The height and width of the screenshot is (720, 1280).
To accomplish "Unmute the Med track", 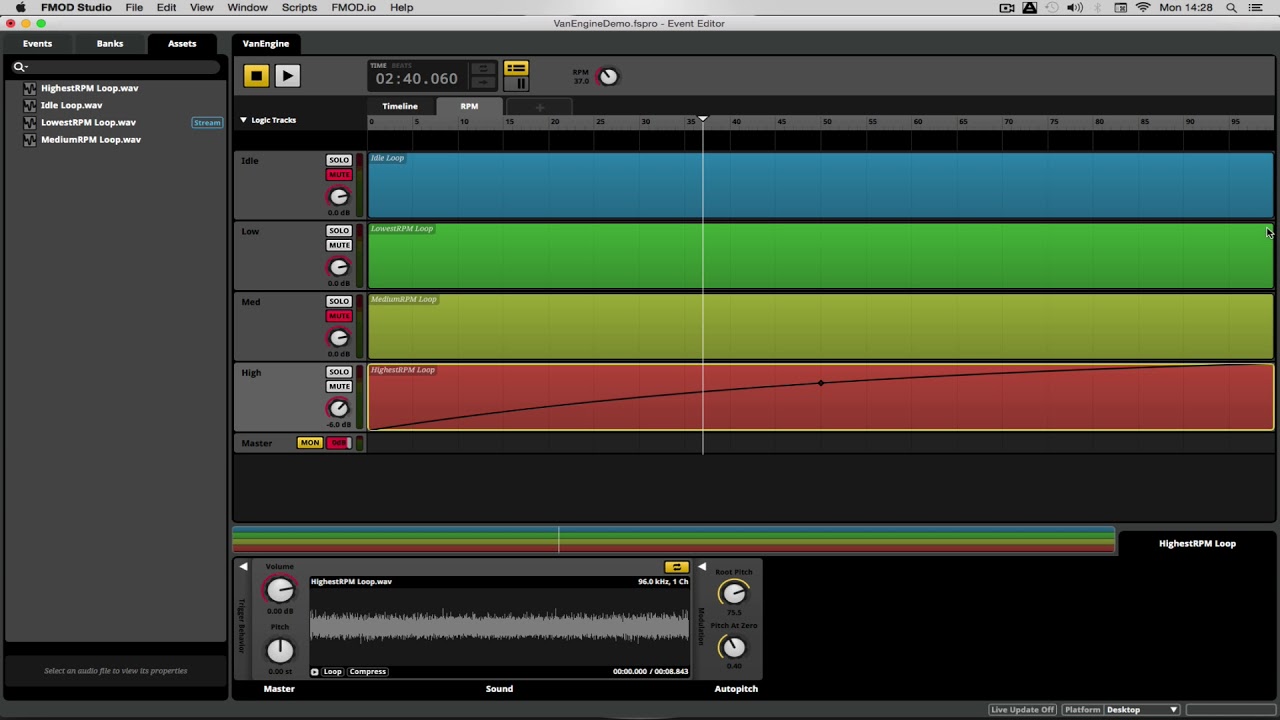I will 339,316.
